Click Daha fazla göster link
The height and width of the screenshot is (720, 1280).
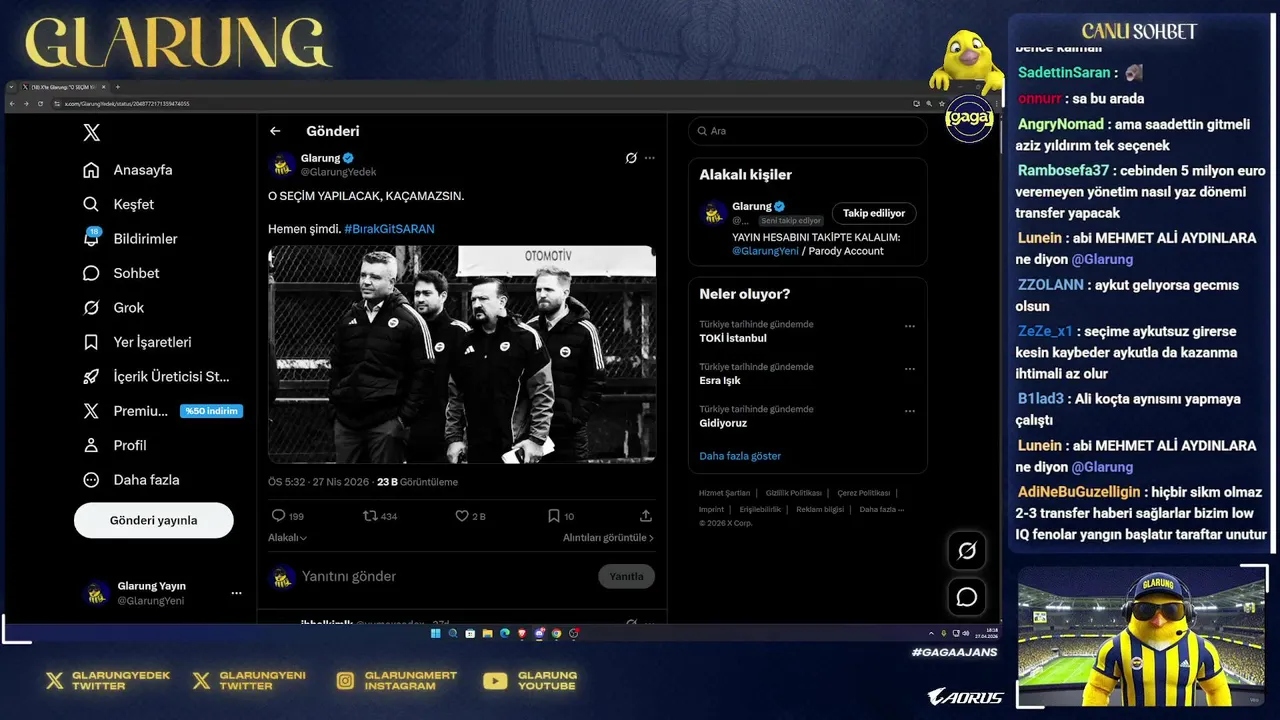pos(740,456)
